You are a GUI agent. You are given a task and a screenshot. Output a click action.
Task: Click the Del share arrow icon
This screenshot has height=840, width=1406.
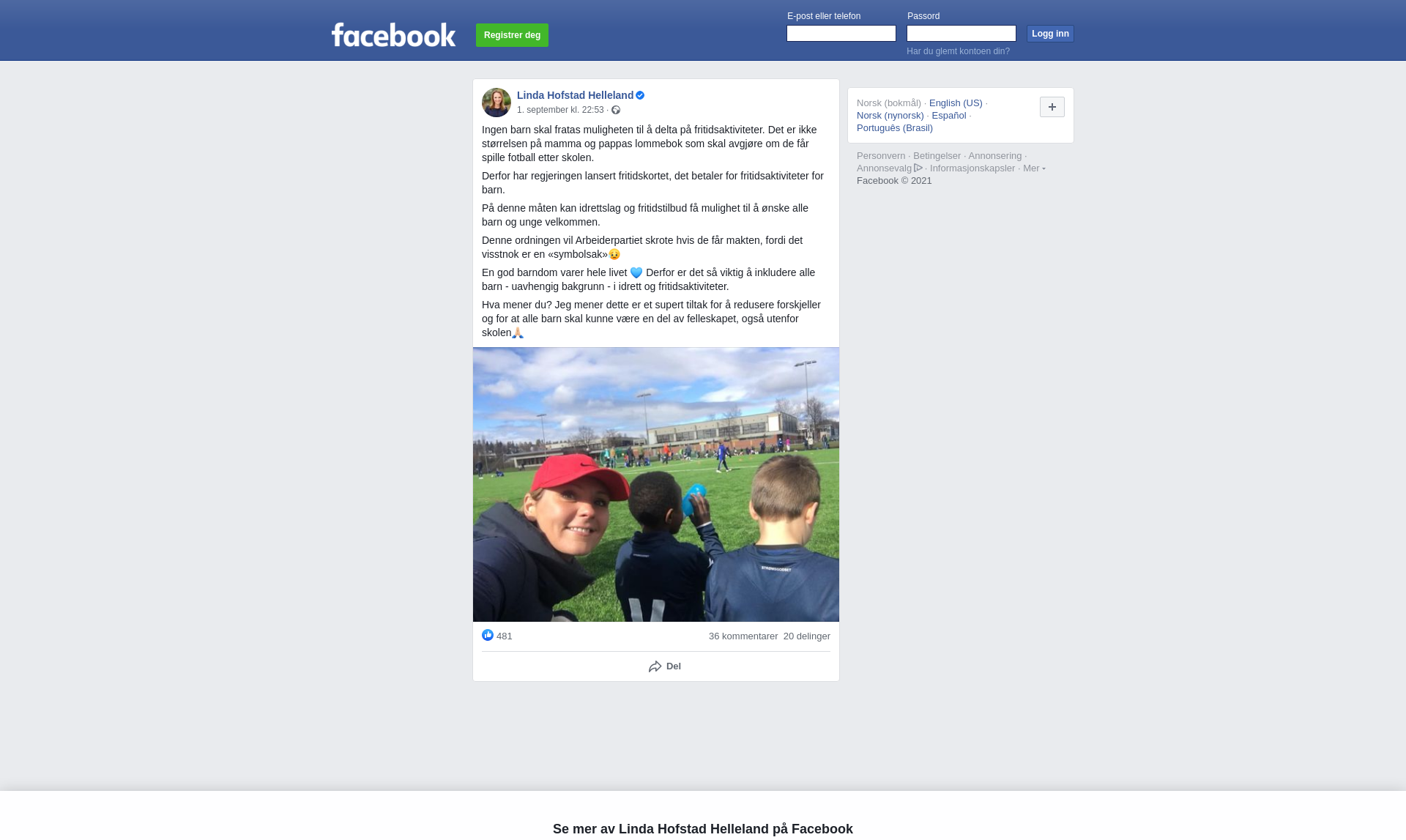point(655,666)
